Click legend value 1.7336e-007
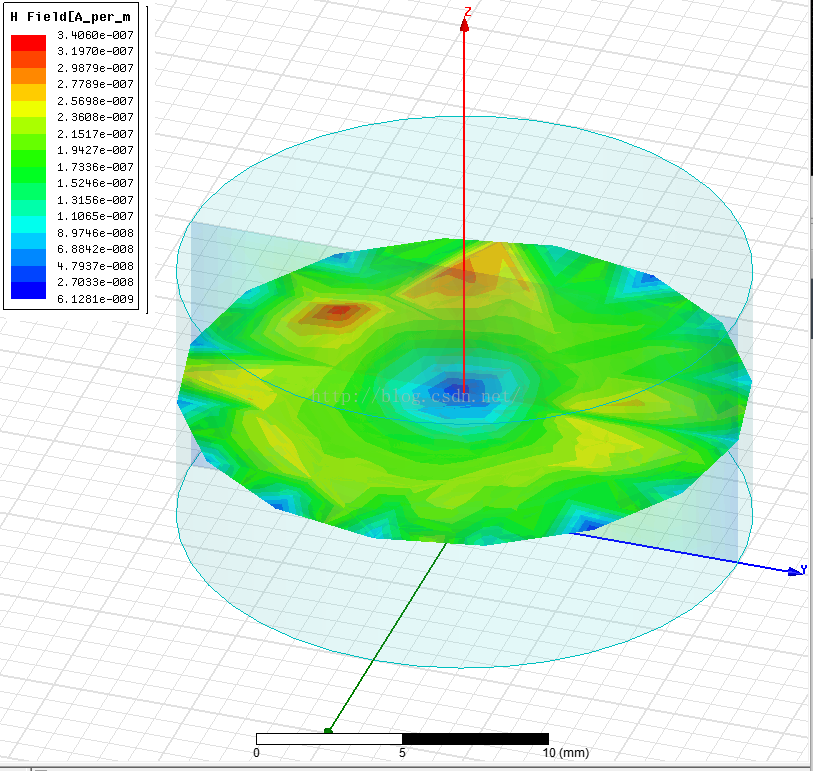This screenshot has height=771, width=813. click(x=95, y=167)
